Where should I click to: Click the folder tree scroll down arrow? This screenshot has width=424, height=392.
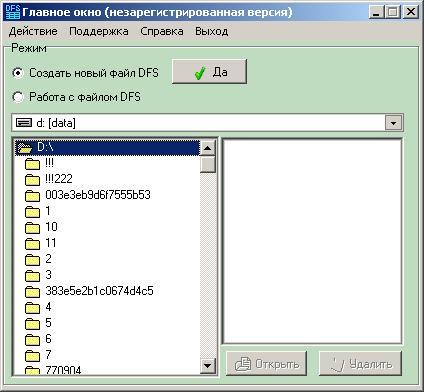pos(208,366)
